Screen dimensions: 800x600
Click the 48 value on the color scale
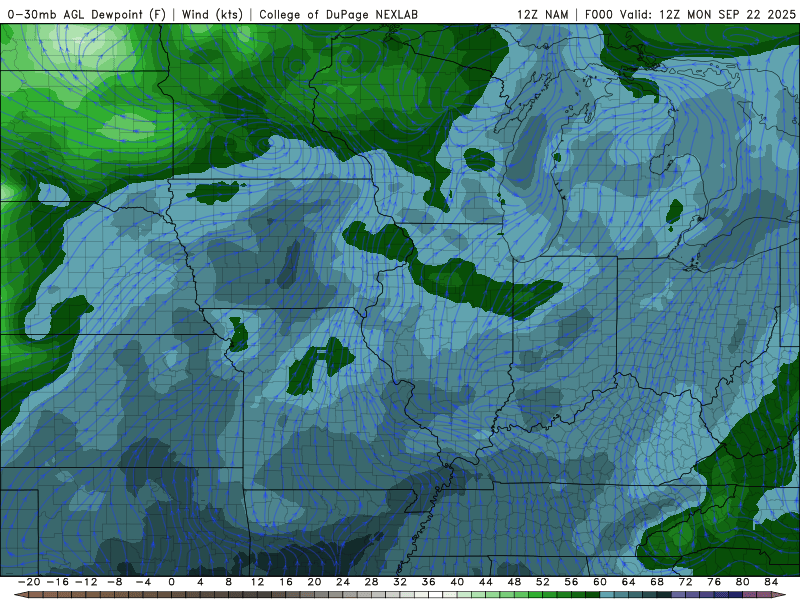pos(514,582)
